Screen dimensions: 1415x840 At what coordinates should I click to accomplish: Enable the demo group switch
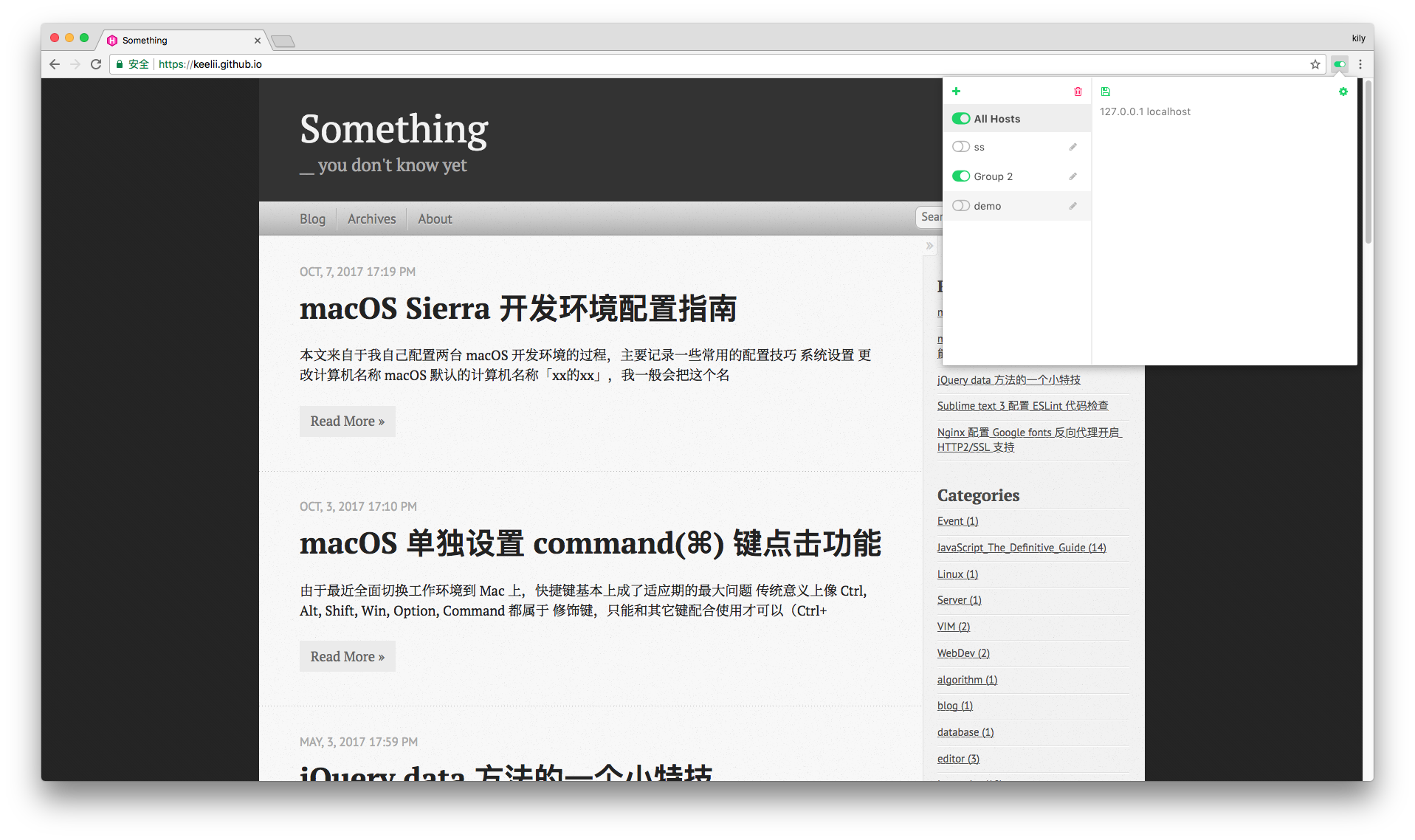pyautogui.click(x=961, y=206)
